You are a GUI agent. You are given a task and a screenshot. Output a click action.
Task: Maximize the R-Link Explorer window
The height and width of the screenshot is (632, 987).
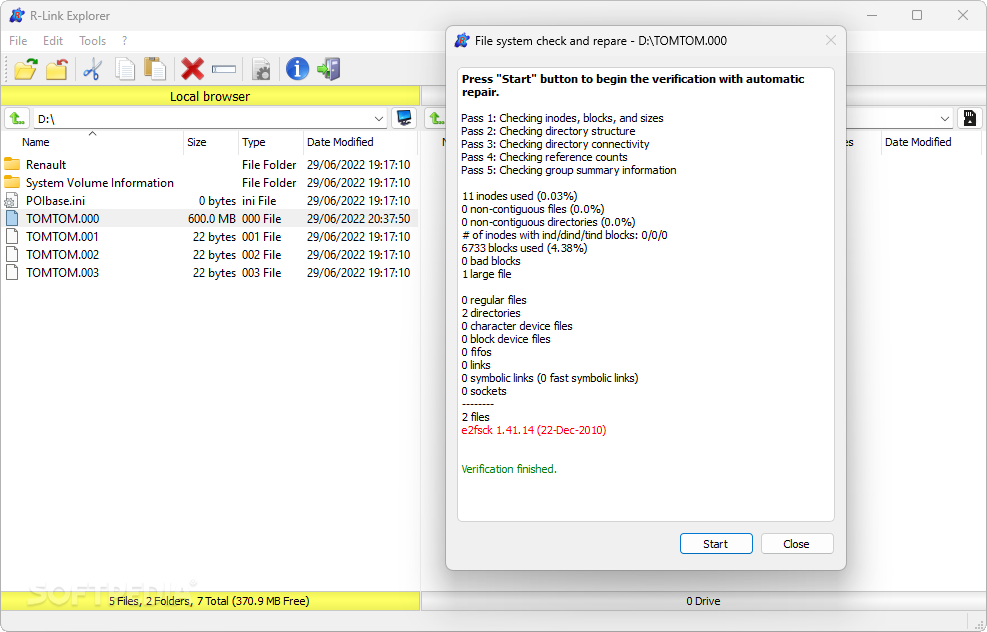click(917, 15)
